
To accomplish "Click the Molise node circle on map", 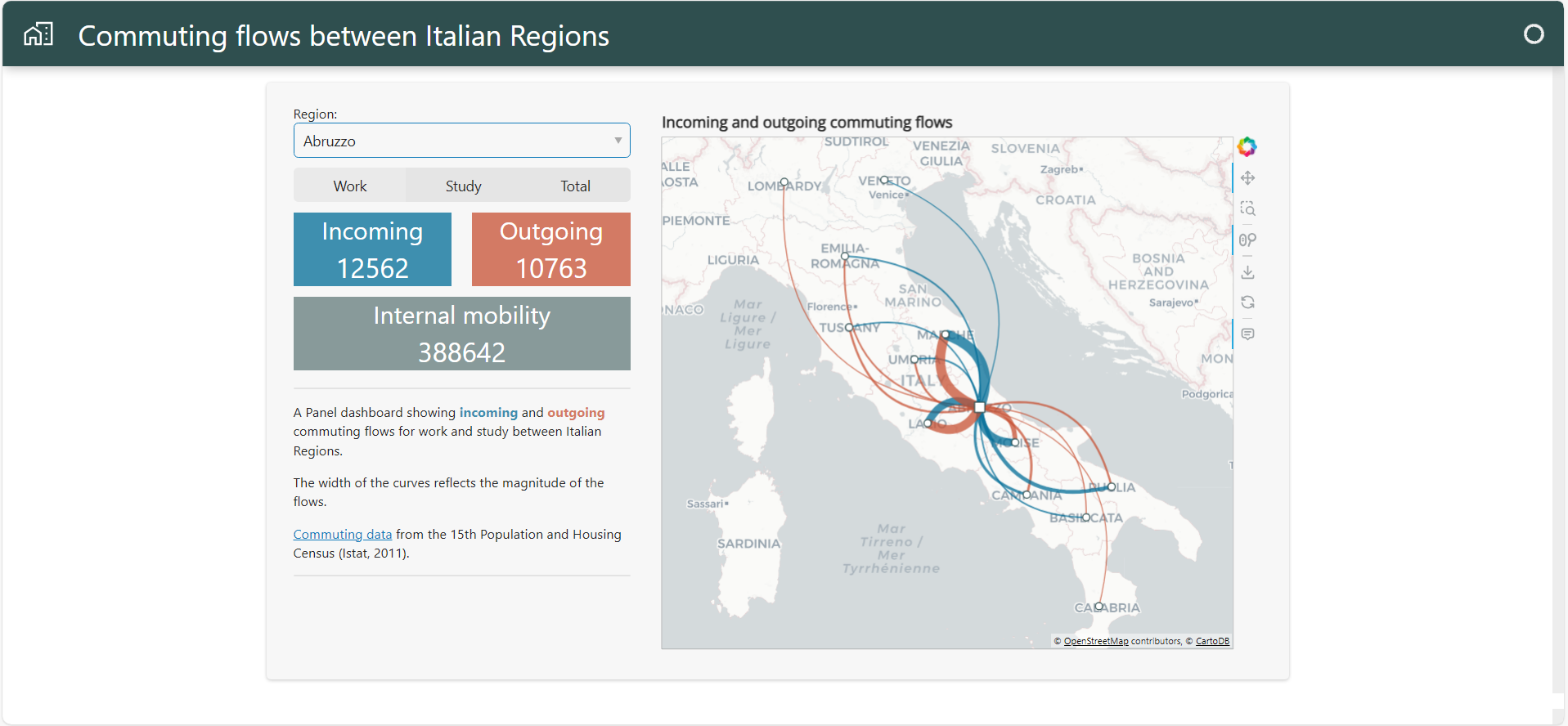I will pos(1015,442).
